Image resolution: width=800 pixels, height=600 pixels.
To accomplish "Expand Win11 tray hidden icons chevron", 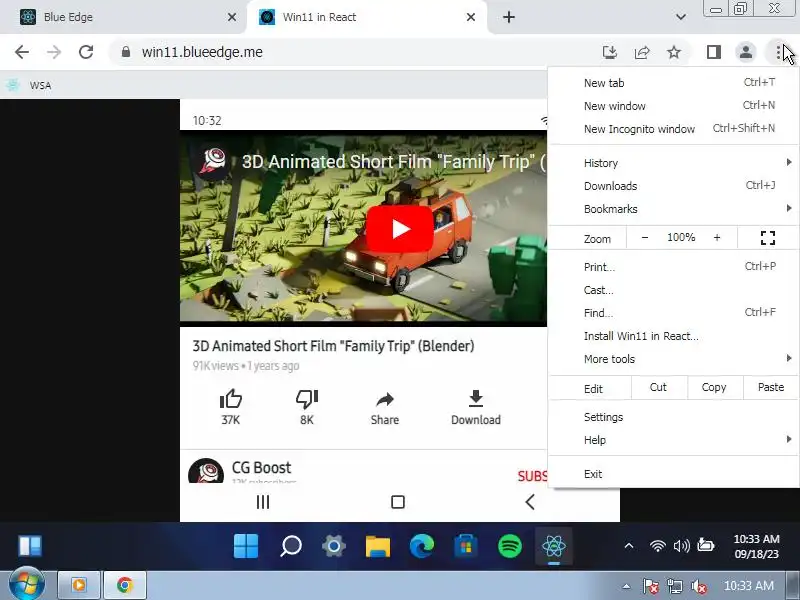I will pos(629,546).
